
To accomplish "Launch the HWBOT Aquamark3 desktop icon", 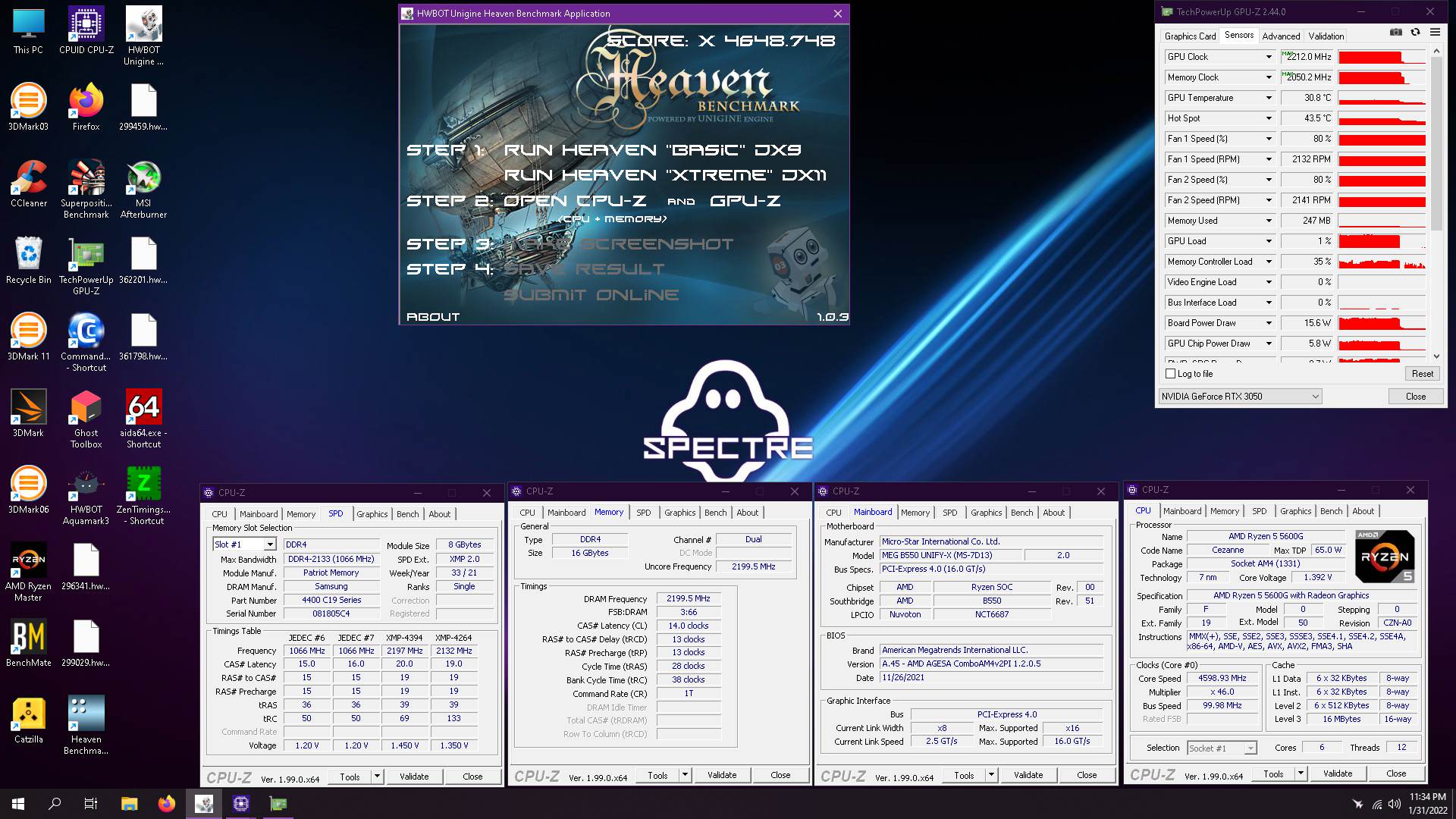I will point(86,495).
